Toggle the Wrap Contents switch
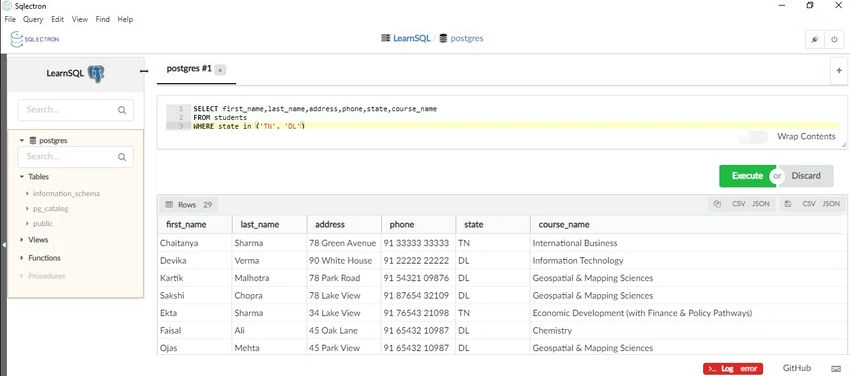Image resolution: width=850 pixels, height=376 pixels. 754,137
